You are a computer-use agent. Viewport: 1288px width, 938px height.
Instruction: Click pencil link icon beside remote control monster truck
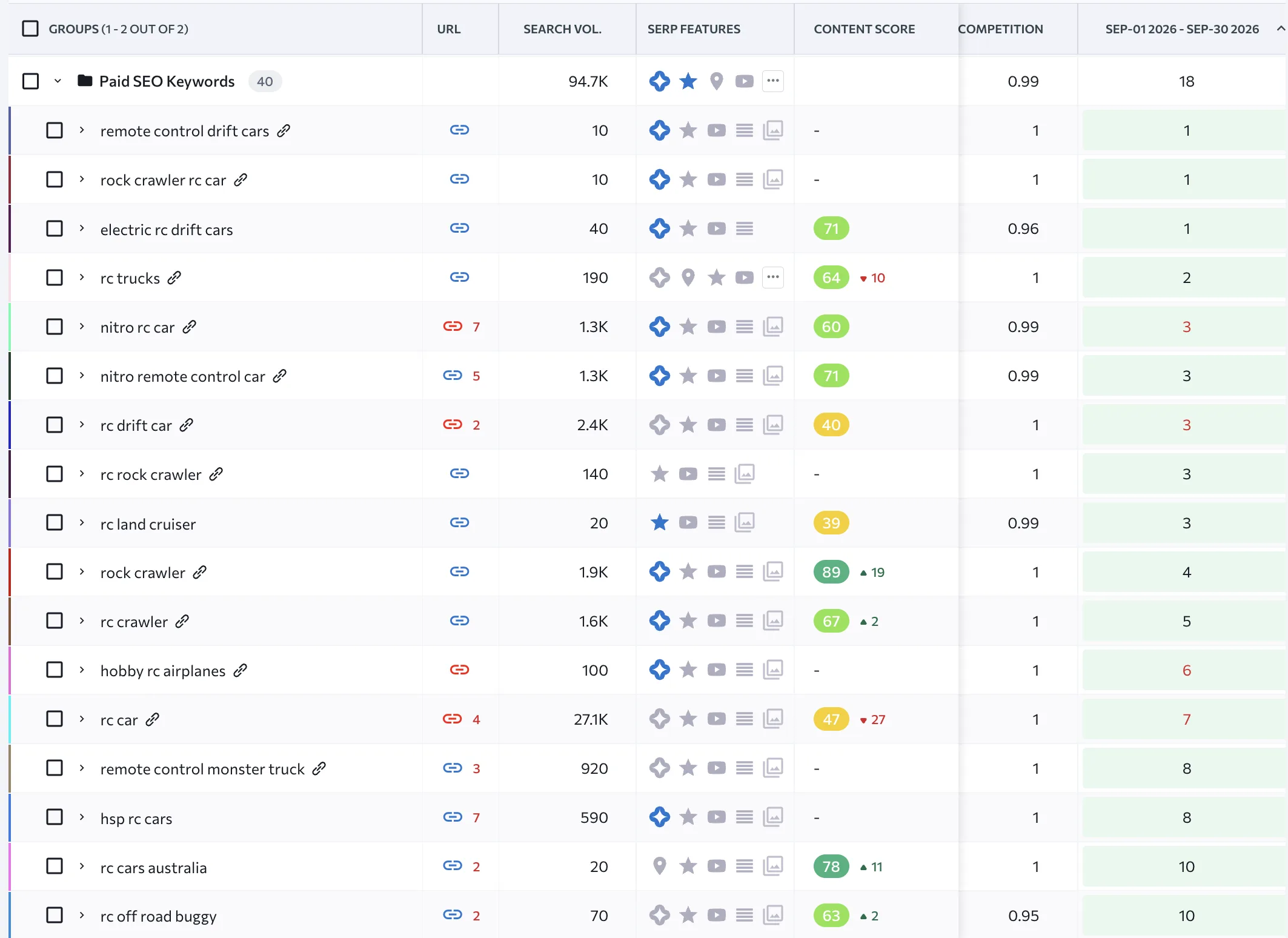click(319, 768)
